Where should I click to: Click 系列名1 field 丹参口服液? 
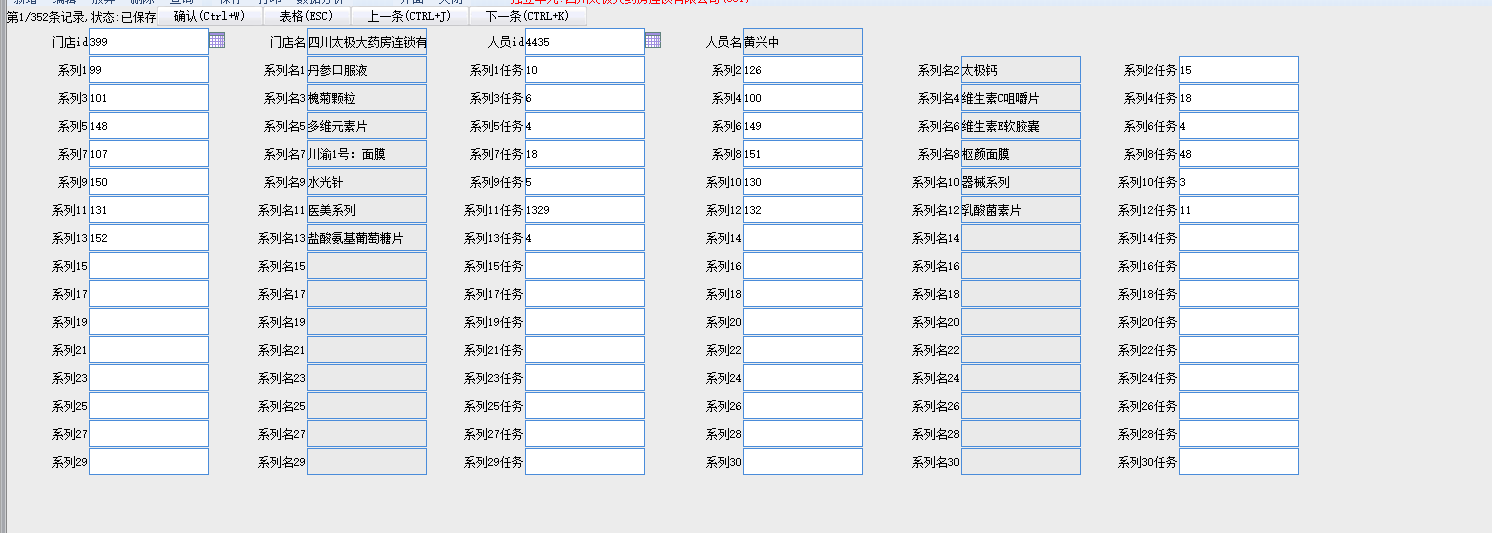click(x=367, y=70)
